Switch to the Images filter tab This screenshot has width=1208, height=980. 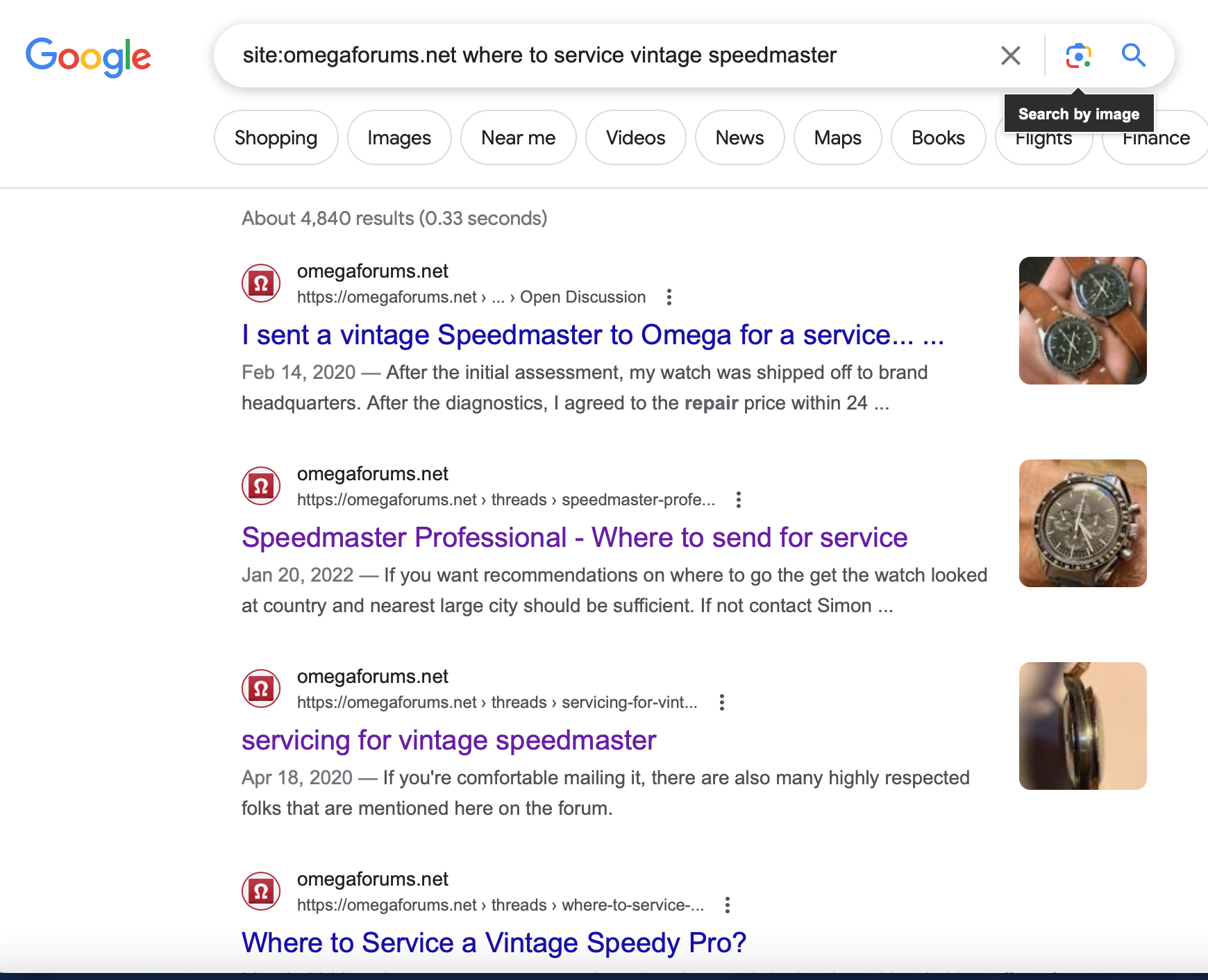click(399, 138)
